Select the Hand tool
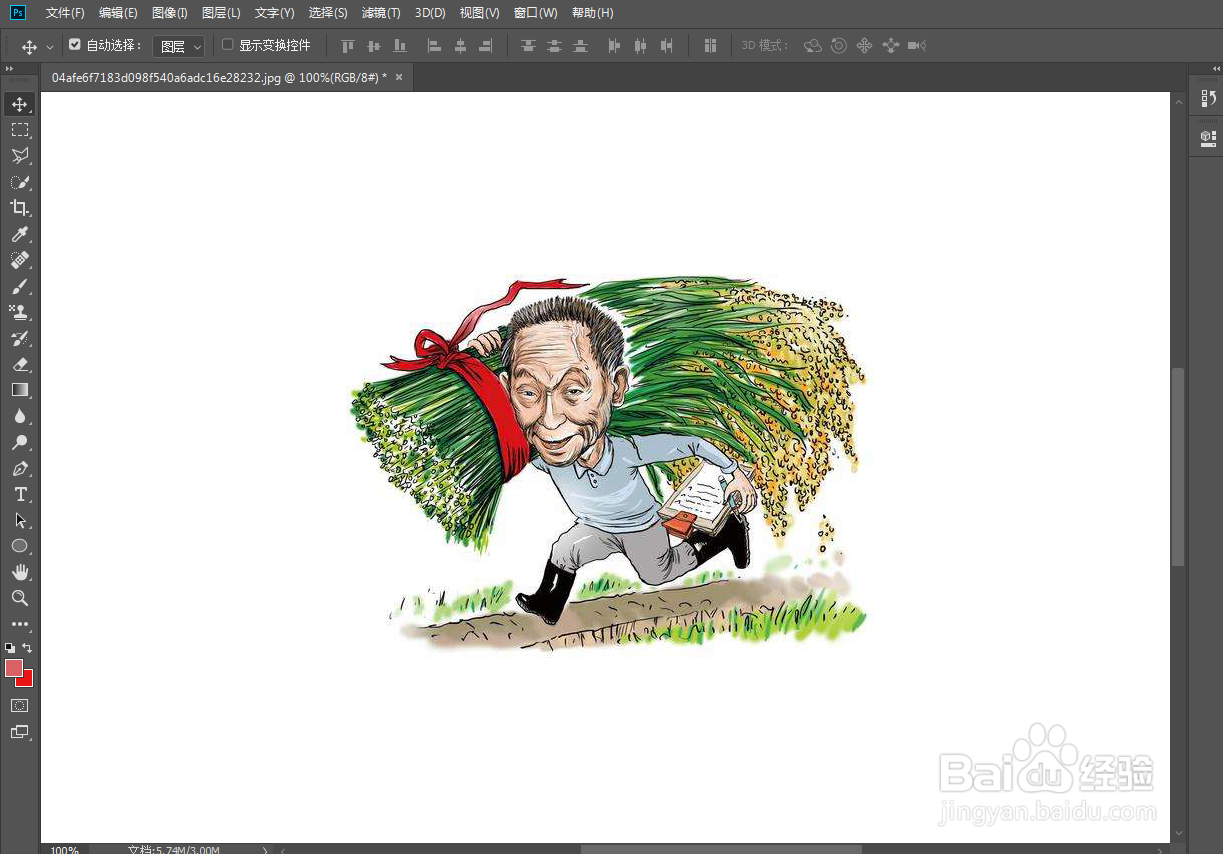 click(x=20, y=572)
